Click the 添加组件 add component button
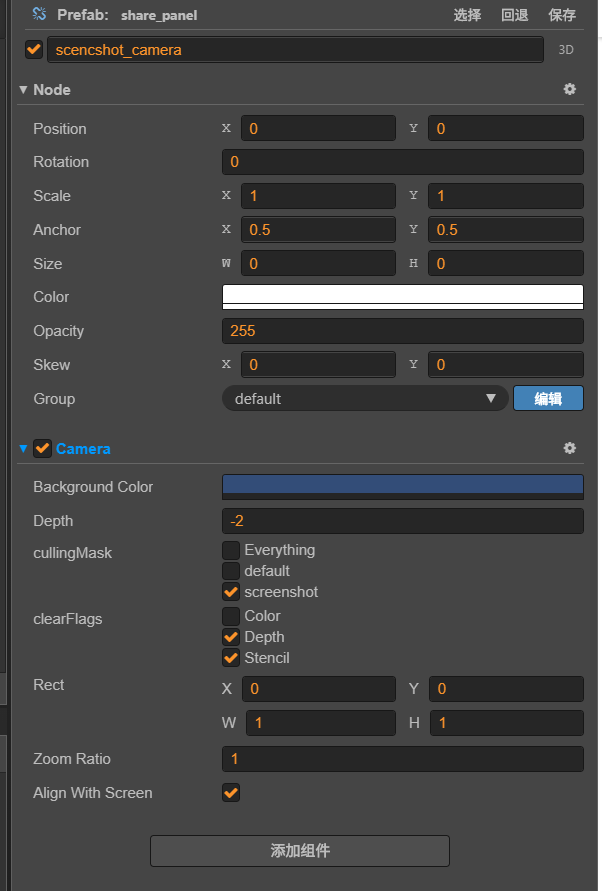 coord(300,851)
